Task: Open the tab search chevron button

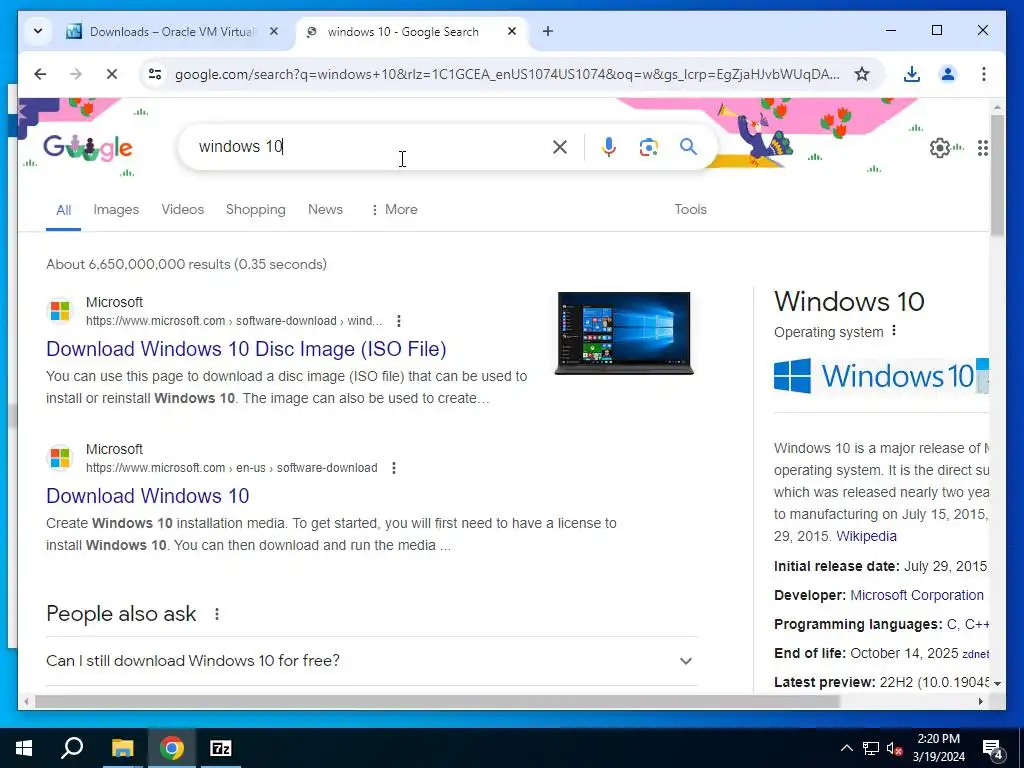Action: (x=38, y=31)
